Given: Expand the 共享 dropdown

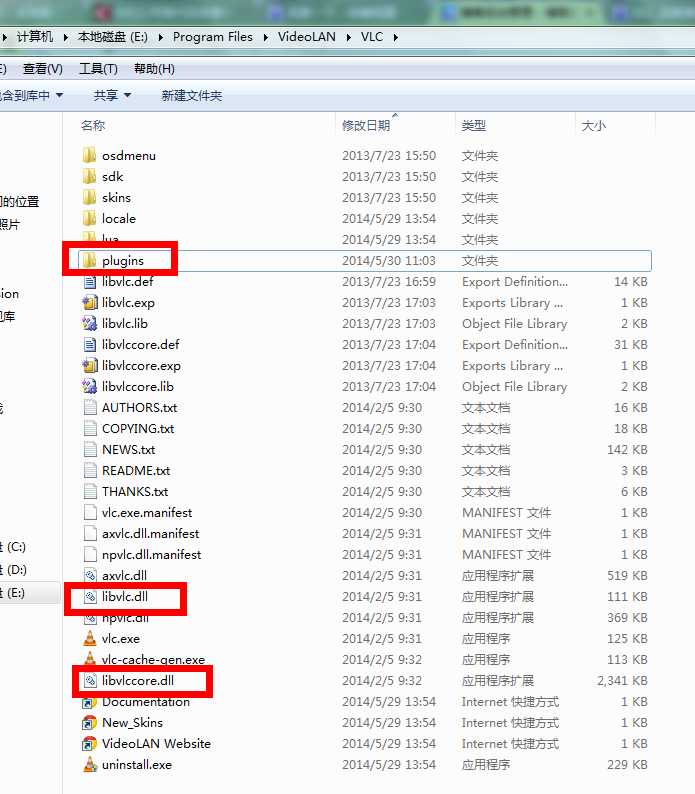Looking at the screenshot, I should [112, 95].
